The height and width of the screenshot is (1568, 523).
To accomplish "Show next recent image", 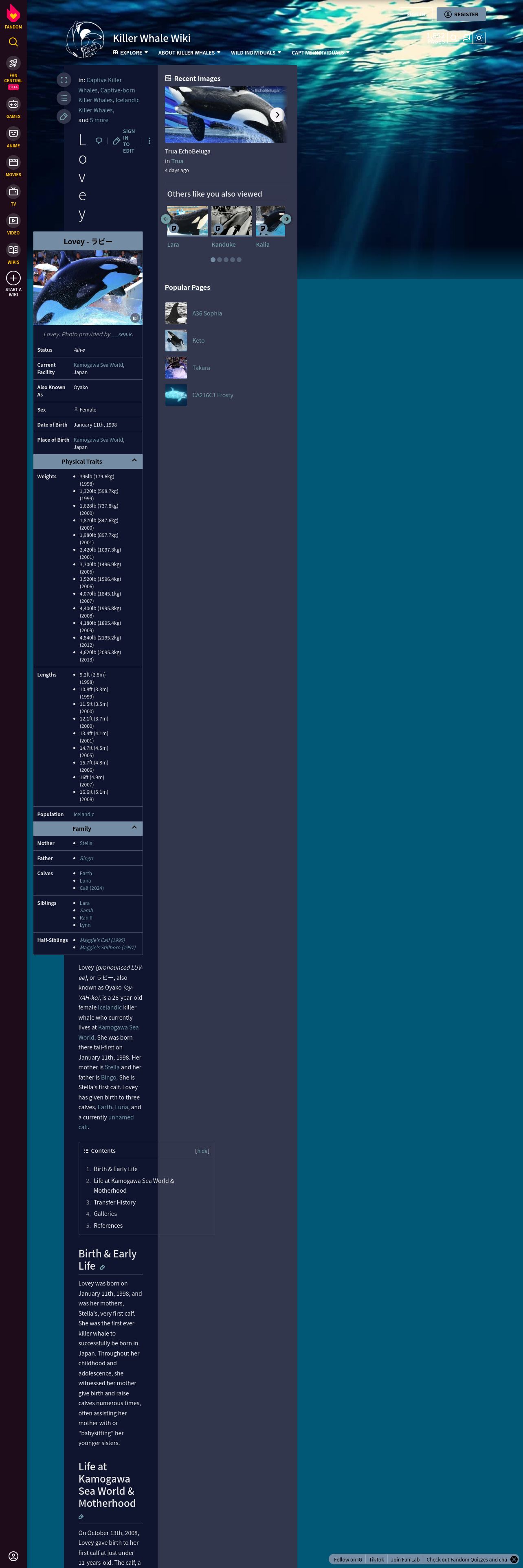I will click(x=277, y=114).
